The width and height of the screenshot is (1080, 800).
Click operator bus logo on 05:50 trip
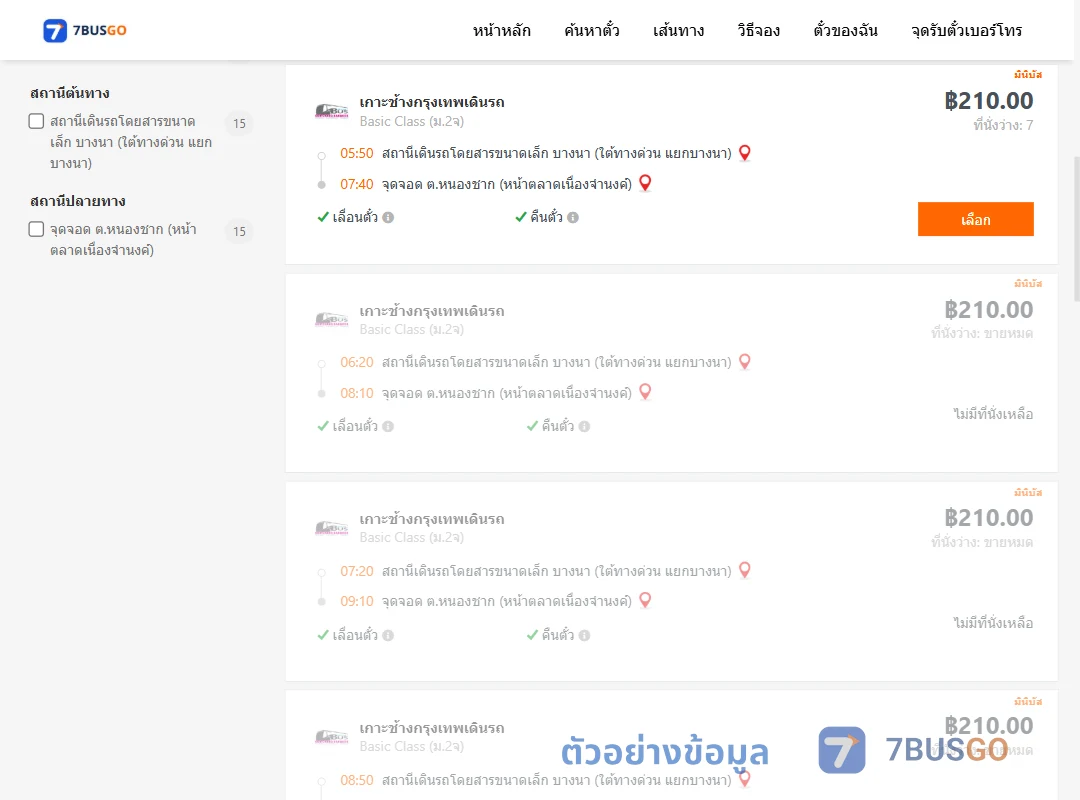331,110
